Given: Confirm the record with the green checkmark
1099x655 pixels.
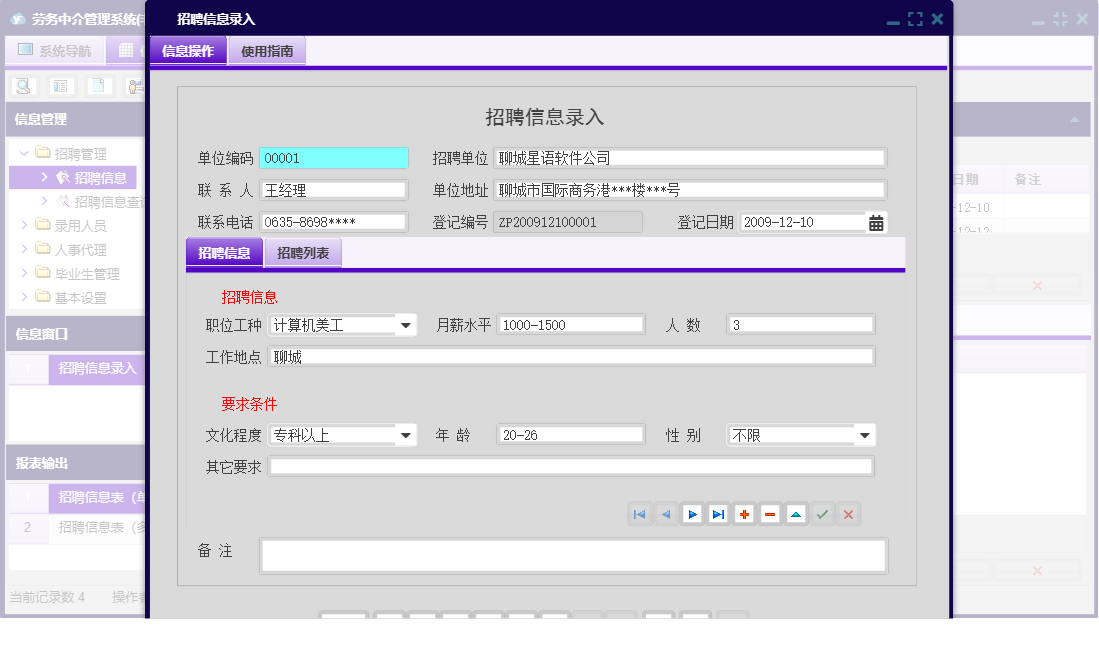Looking at the screenshot, I should pyautogui.click(x=822, y=514).
